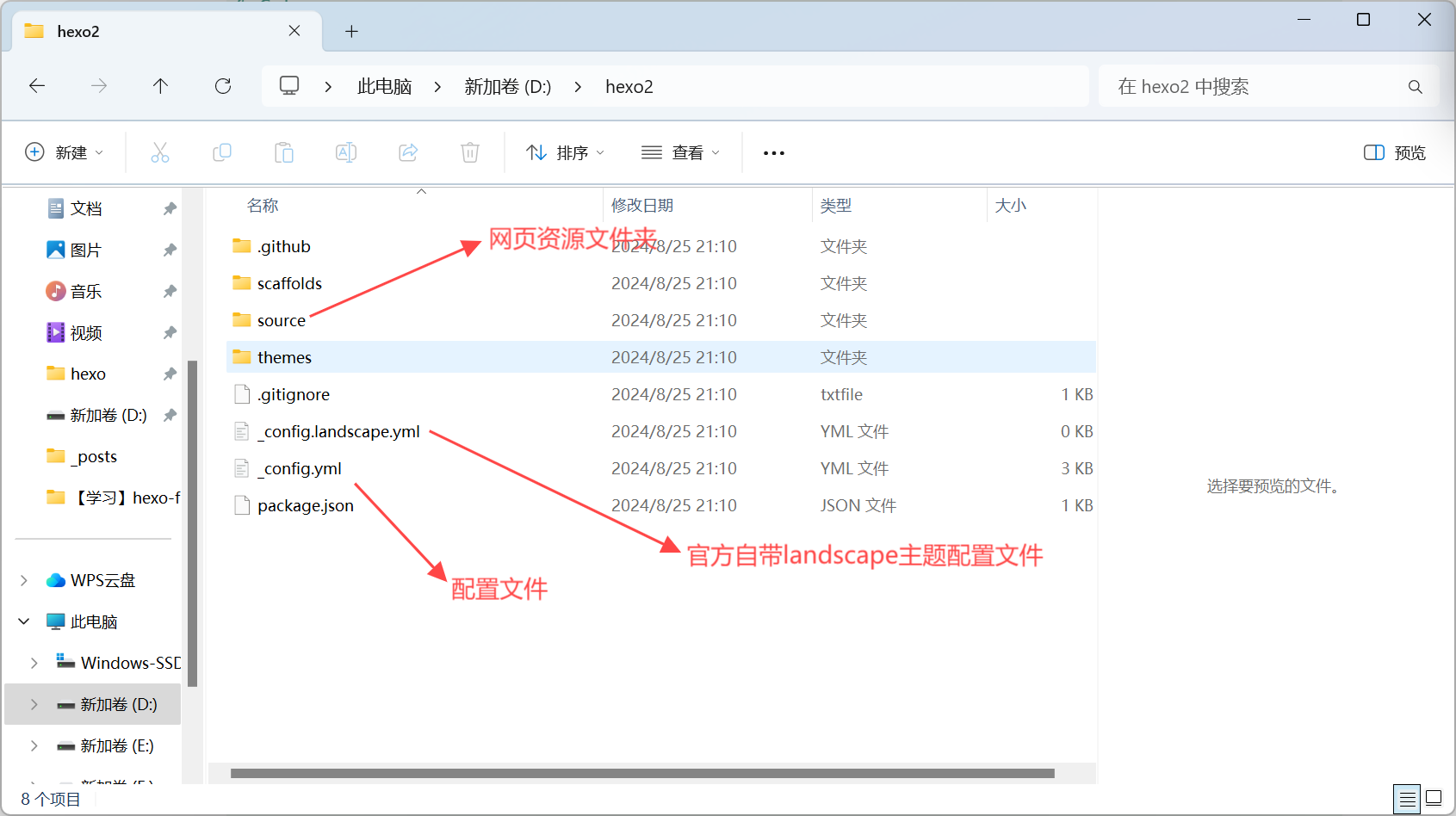Open the three-dots more options menu
The image size is (1456, 816).
click(x=773, y=153)
